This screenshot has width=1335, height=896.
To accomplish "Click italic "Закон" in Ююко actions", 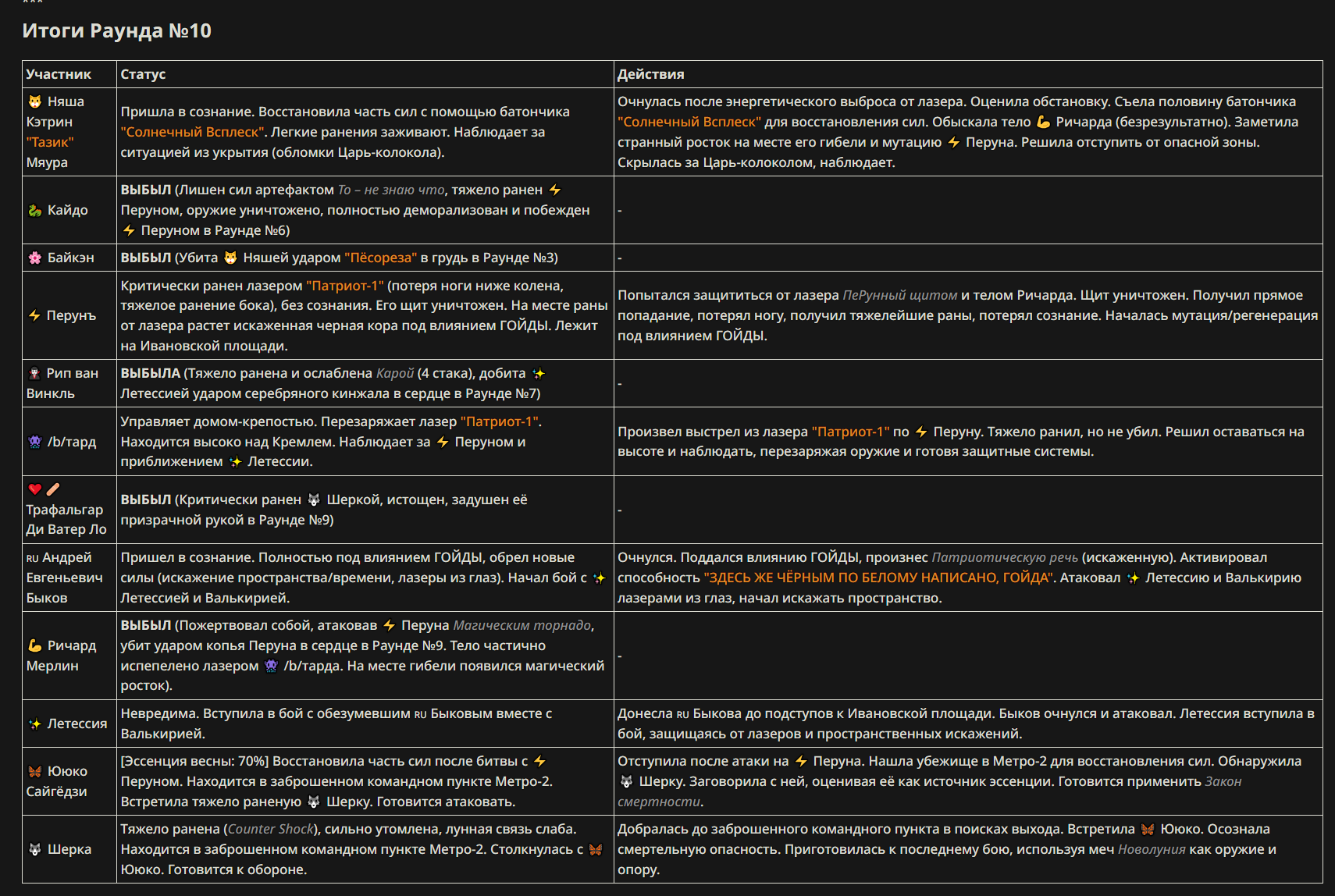I will pyautogui.click(x=1223, y=781).
